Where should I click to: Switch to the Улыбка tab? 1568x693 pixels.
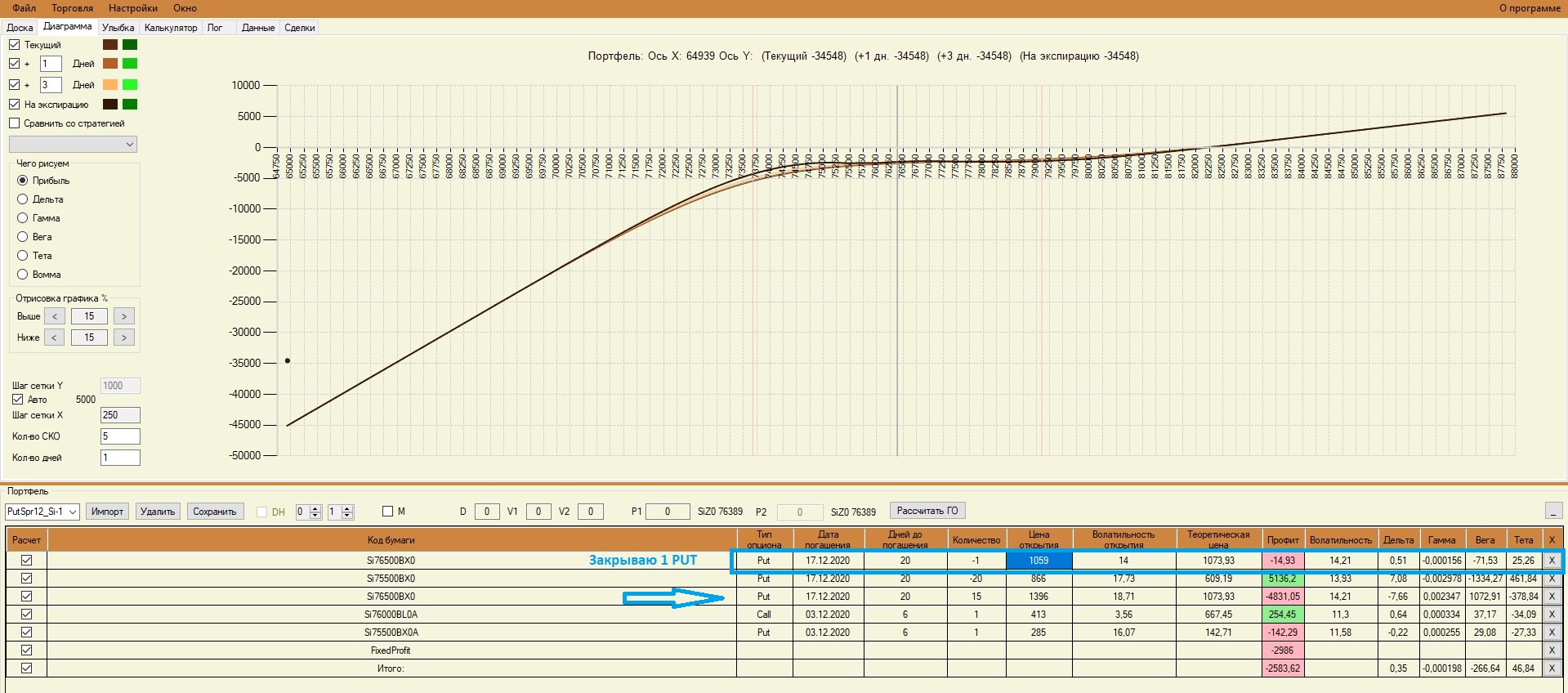pyautogui.click(x=118, y=28)
